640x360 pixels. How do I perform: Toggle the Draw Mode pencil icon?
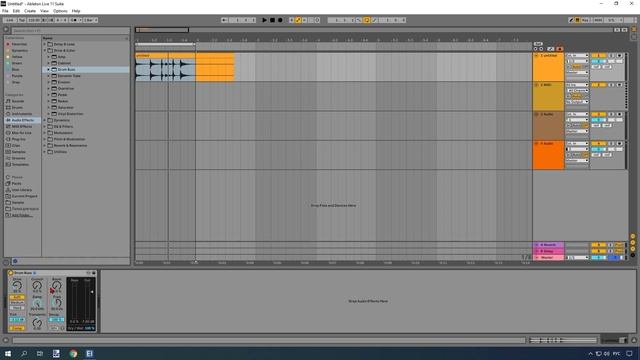[x=571, y=20]
